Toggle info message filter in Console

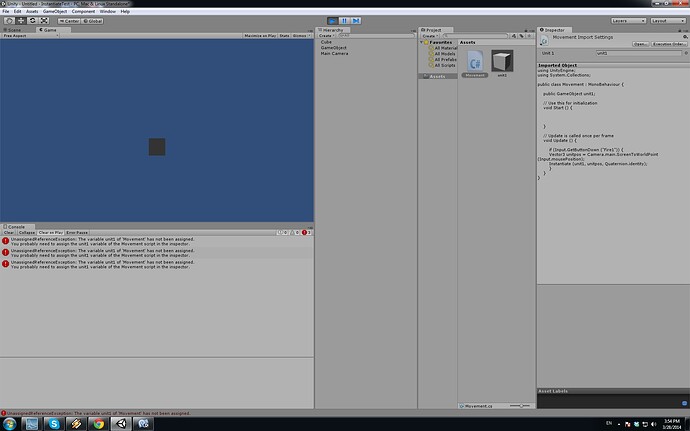point(282,232)
